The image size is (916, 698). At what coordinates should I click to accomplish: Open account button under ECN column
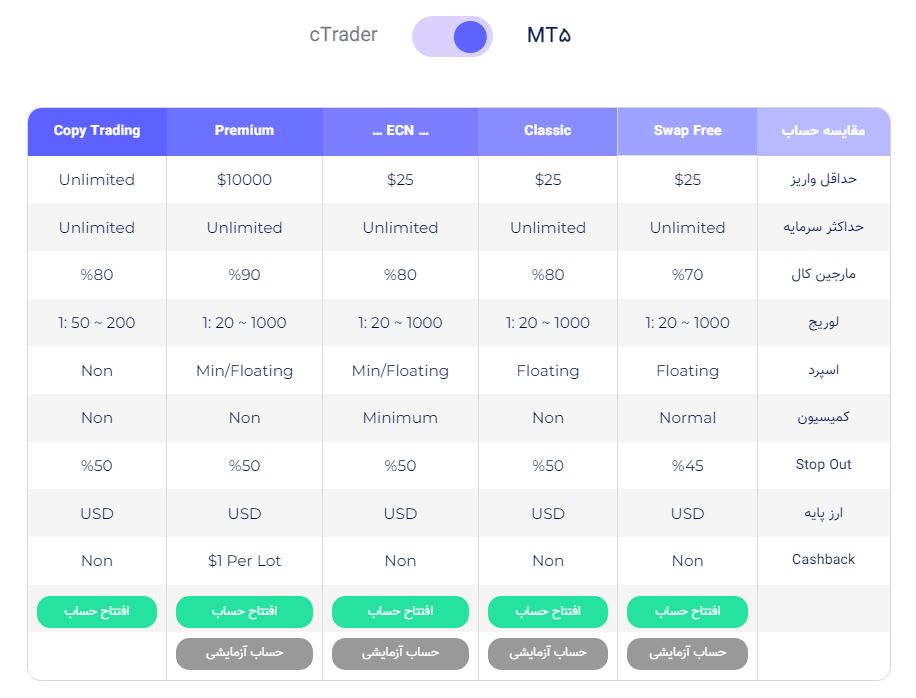coord(400,612)
